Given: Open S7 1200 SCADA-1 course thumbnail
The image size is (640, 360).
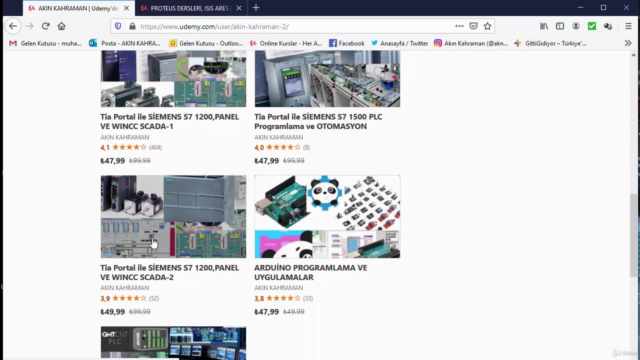Looking at the screenshot, I should 173,79.
